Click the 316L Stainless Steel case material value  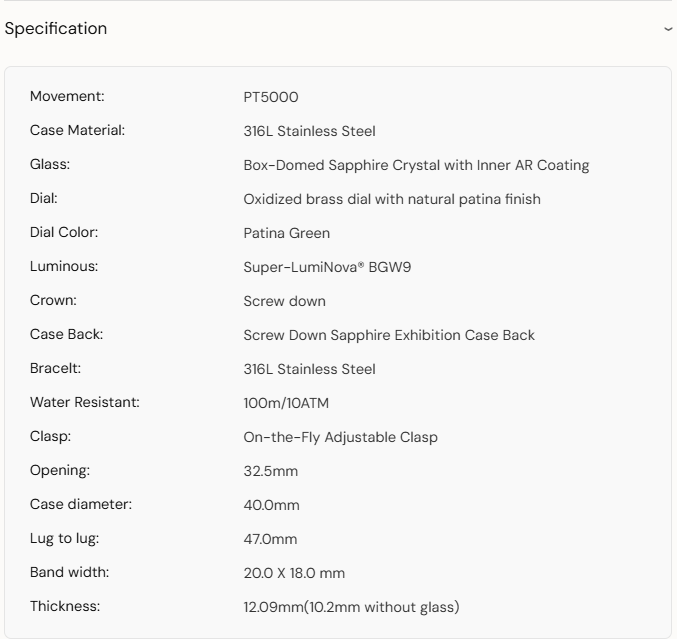point(309,131)
